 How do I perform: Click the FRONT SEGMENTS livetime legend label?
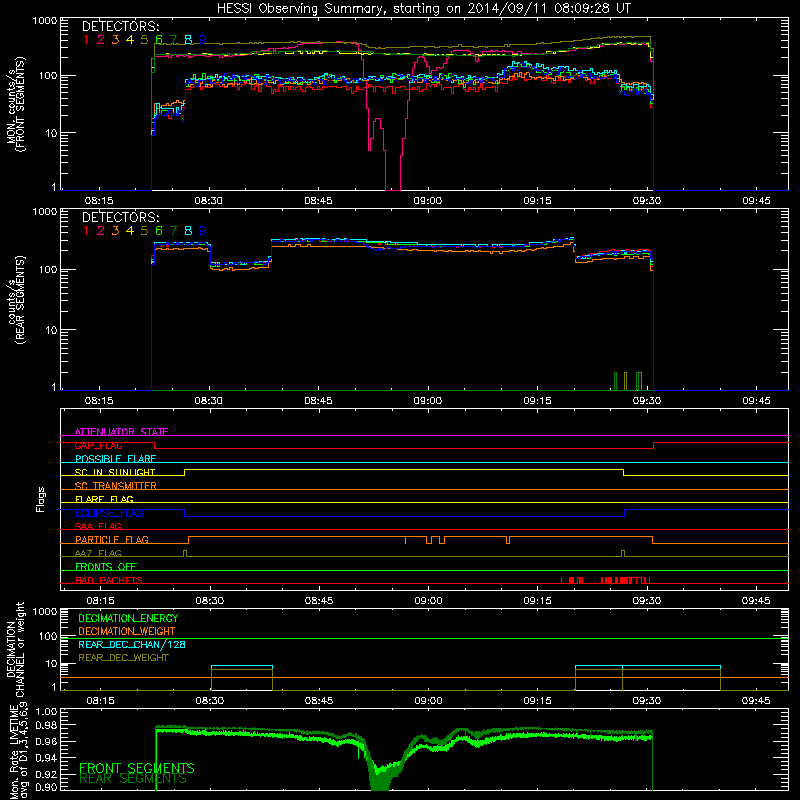click(x=137, y=768)
